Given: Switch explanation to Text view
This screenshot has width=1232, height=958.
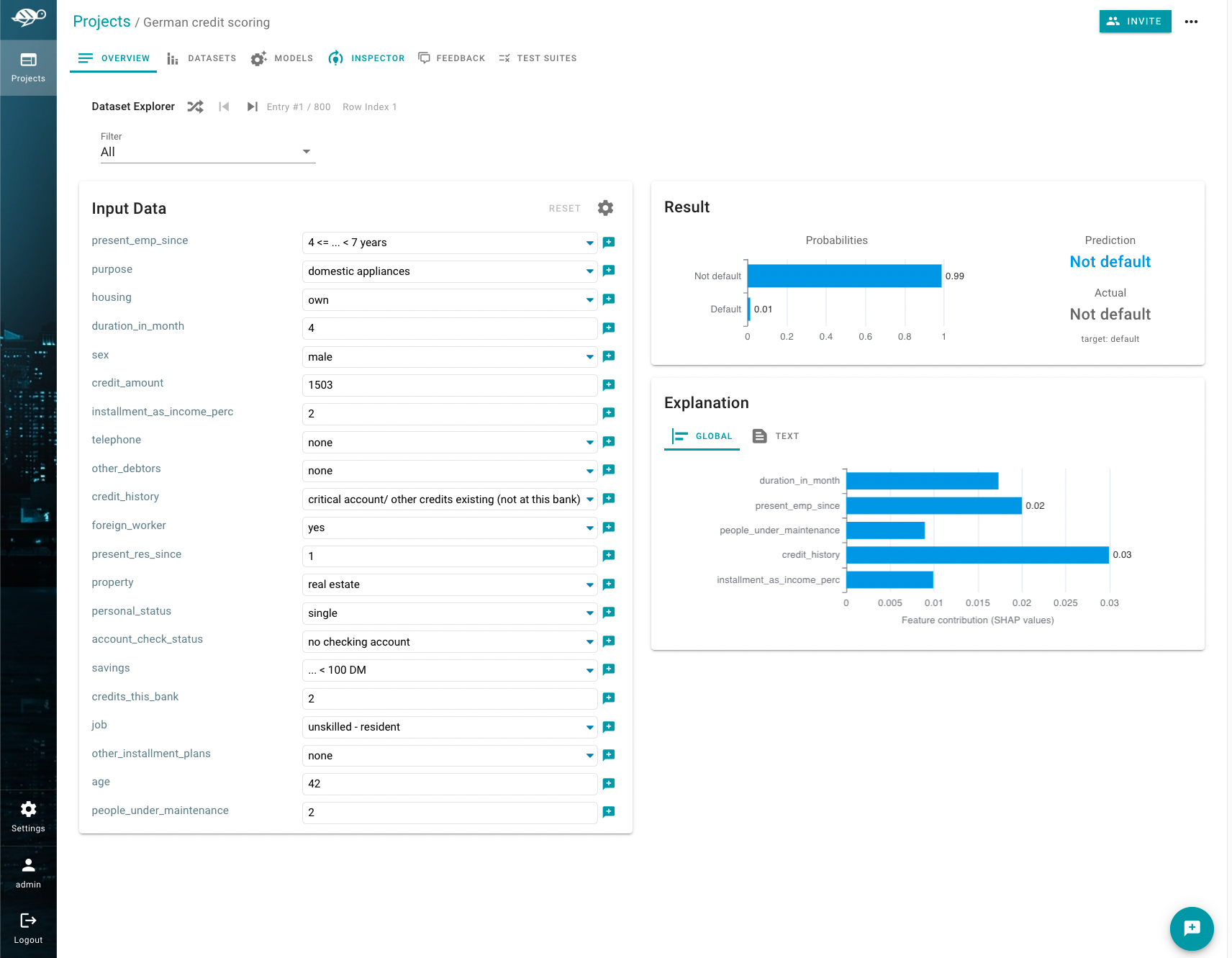Looking at the screenshot, I should pos(776,436).
